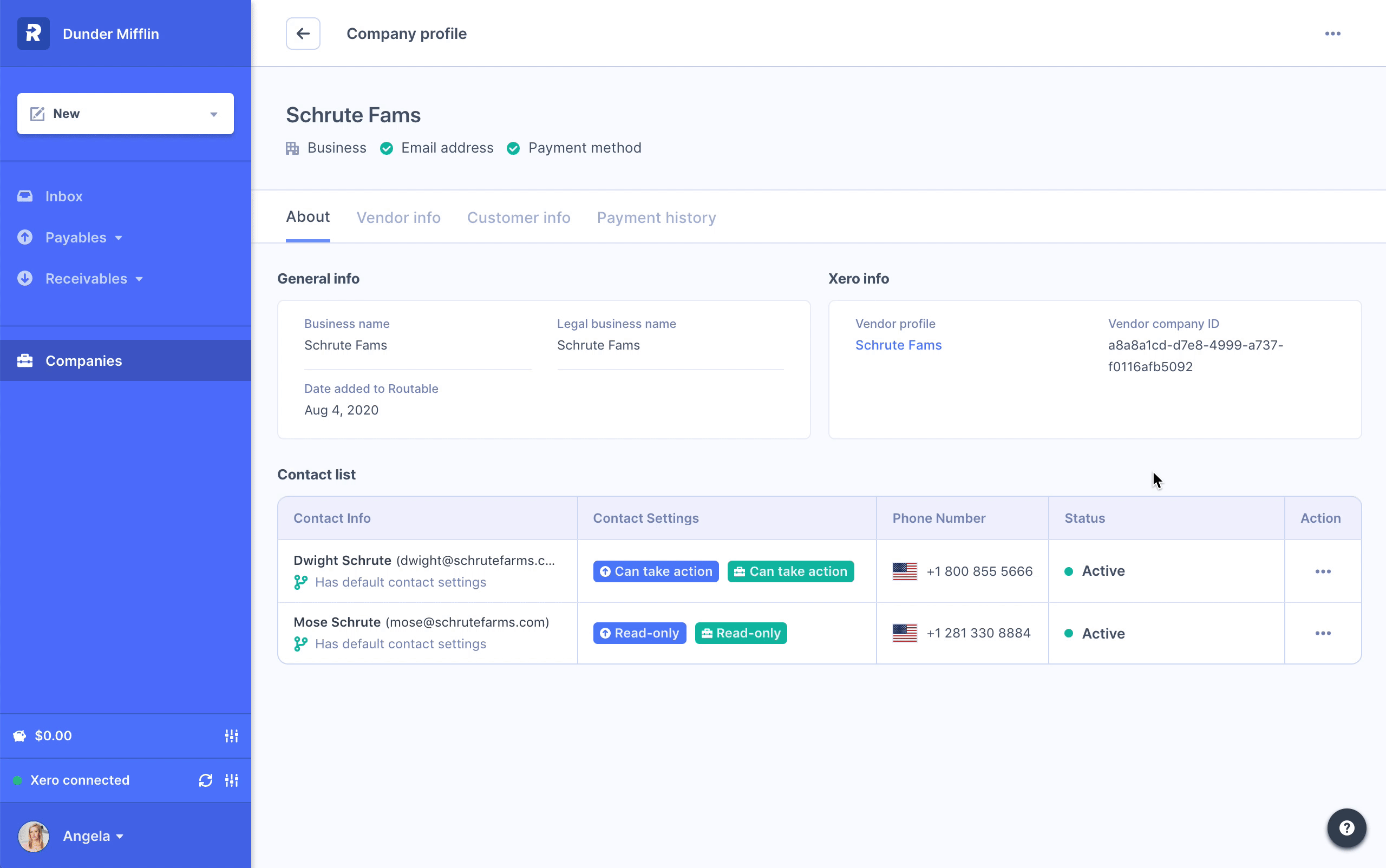The image size is (1386, 868).
Task: Open the Schrute Fams vendor profile link
Action: pos(898,345)
